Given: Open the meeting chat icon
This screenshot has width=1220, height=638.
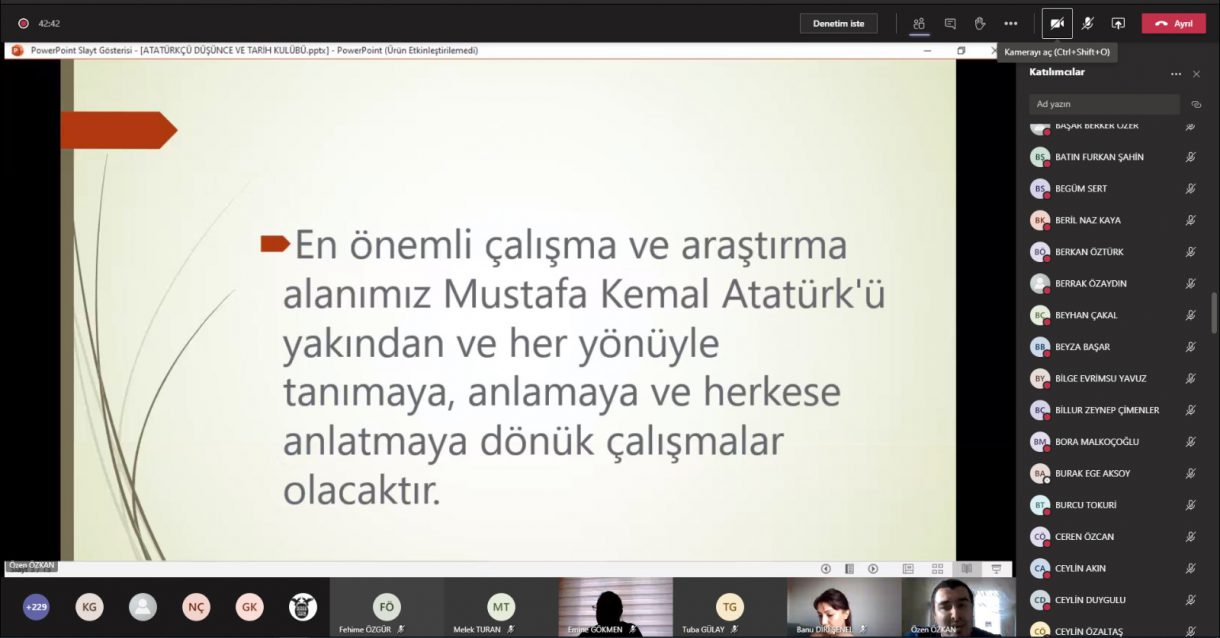Looking at the screenshot, I should tap(950, 23).
